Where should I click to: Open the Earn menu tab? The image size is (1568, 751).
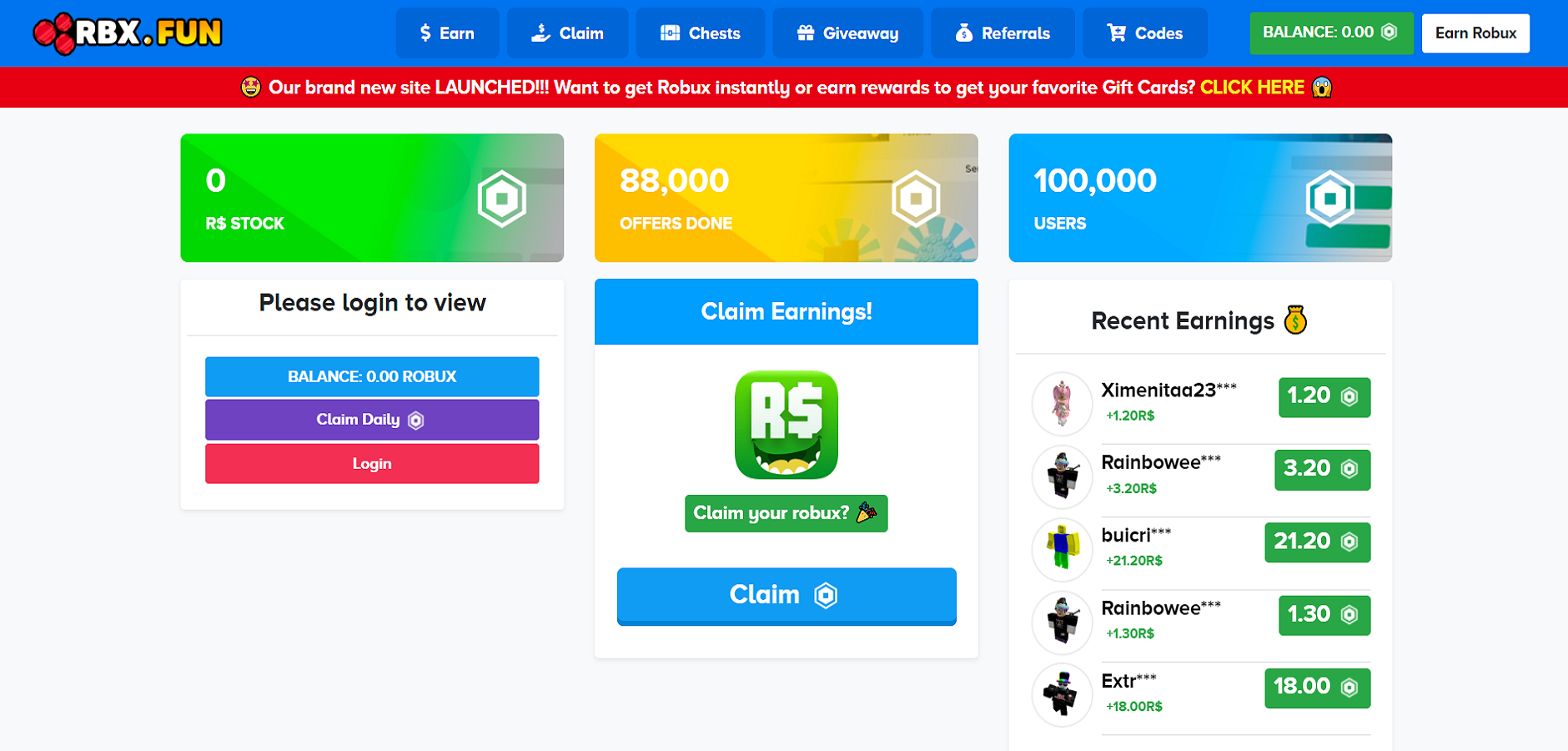tap(447, 33)
